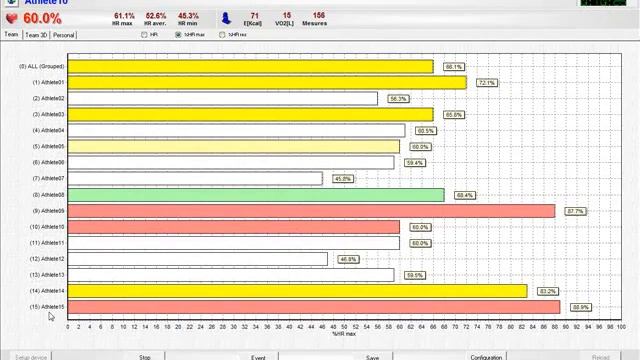The height and width of the screenshot is (360, 640).
Task: Open the Team 3D tab
Action: tap(36, 35)
